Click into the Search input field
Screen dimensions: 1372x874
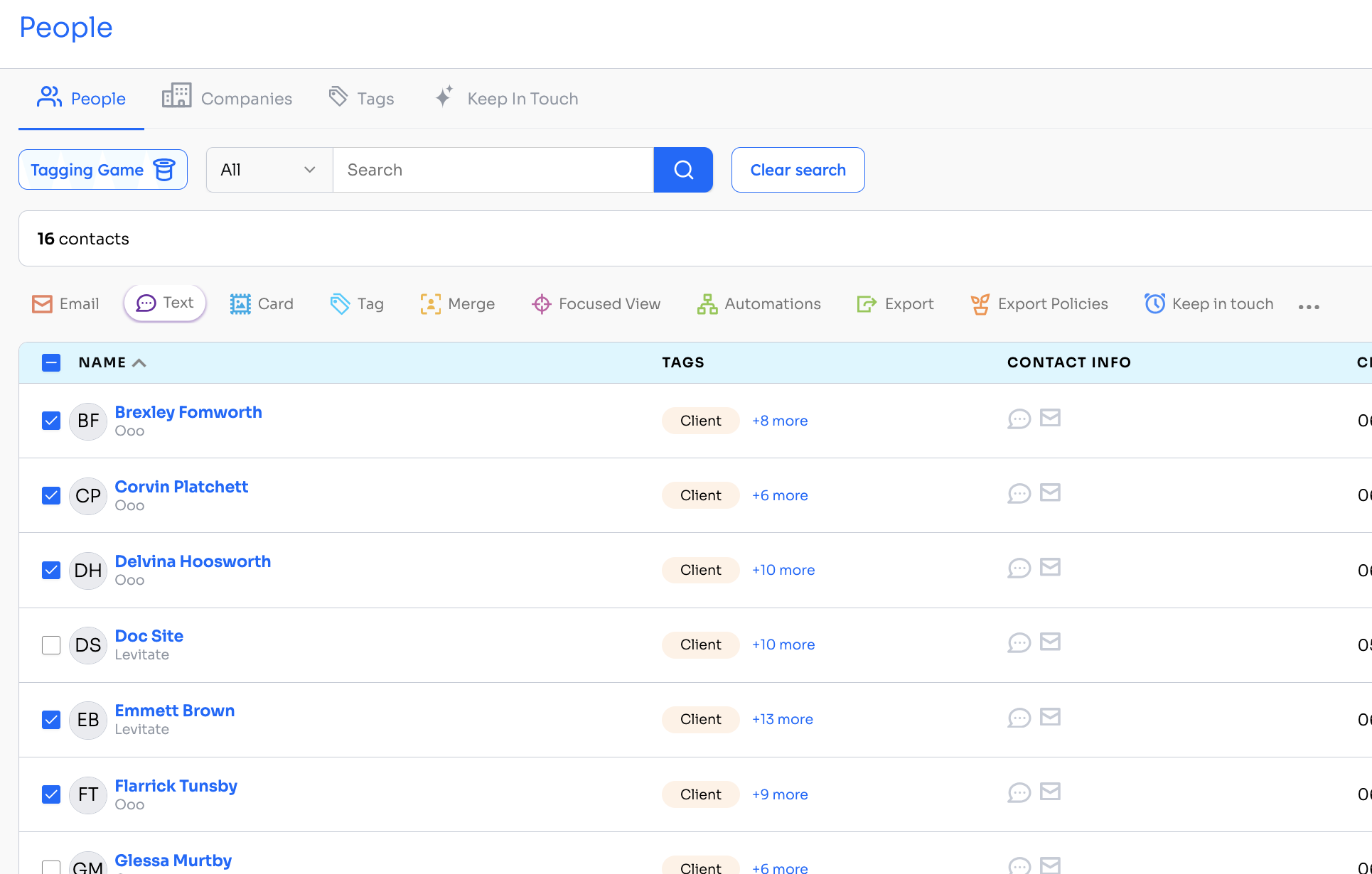(x=493, y=170)
